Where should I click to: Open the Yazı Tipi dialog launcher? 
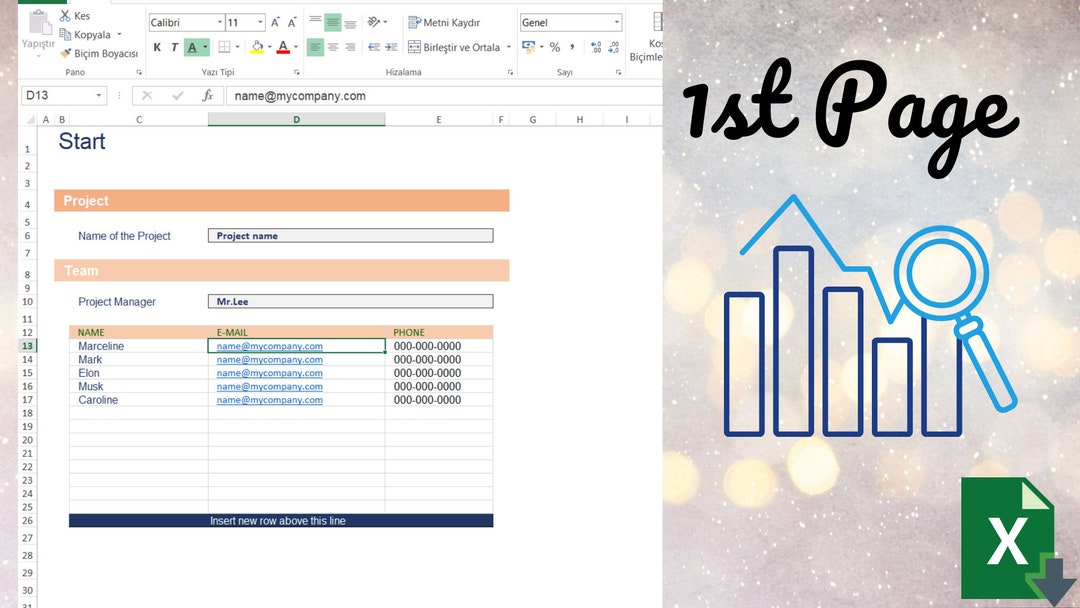pyautogui.click(x=297, y=71)
